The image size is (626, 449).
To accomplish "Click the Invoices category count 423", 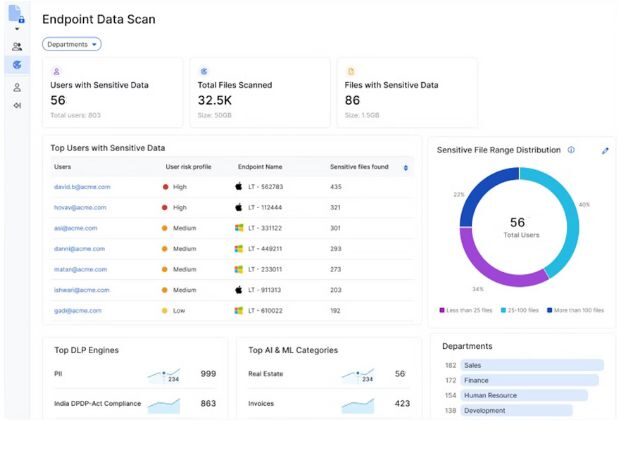I will [402, 404].
